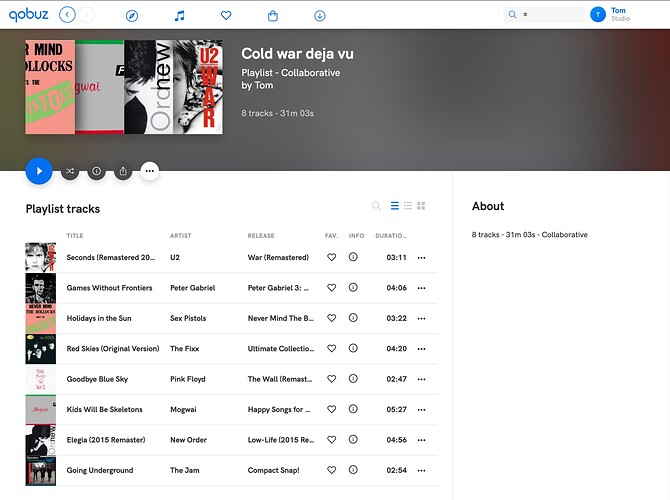The image size is (670, 500).
Task: Sort by RELEASE column header
Action: (261, 235)
